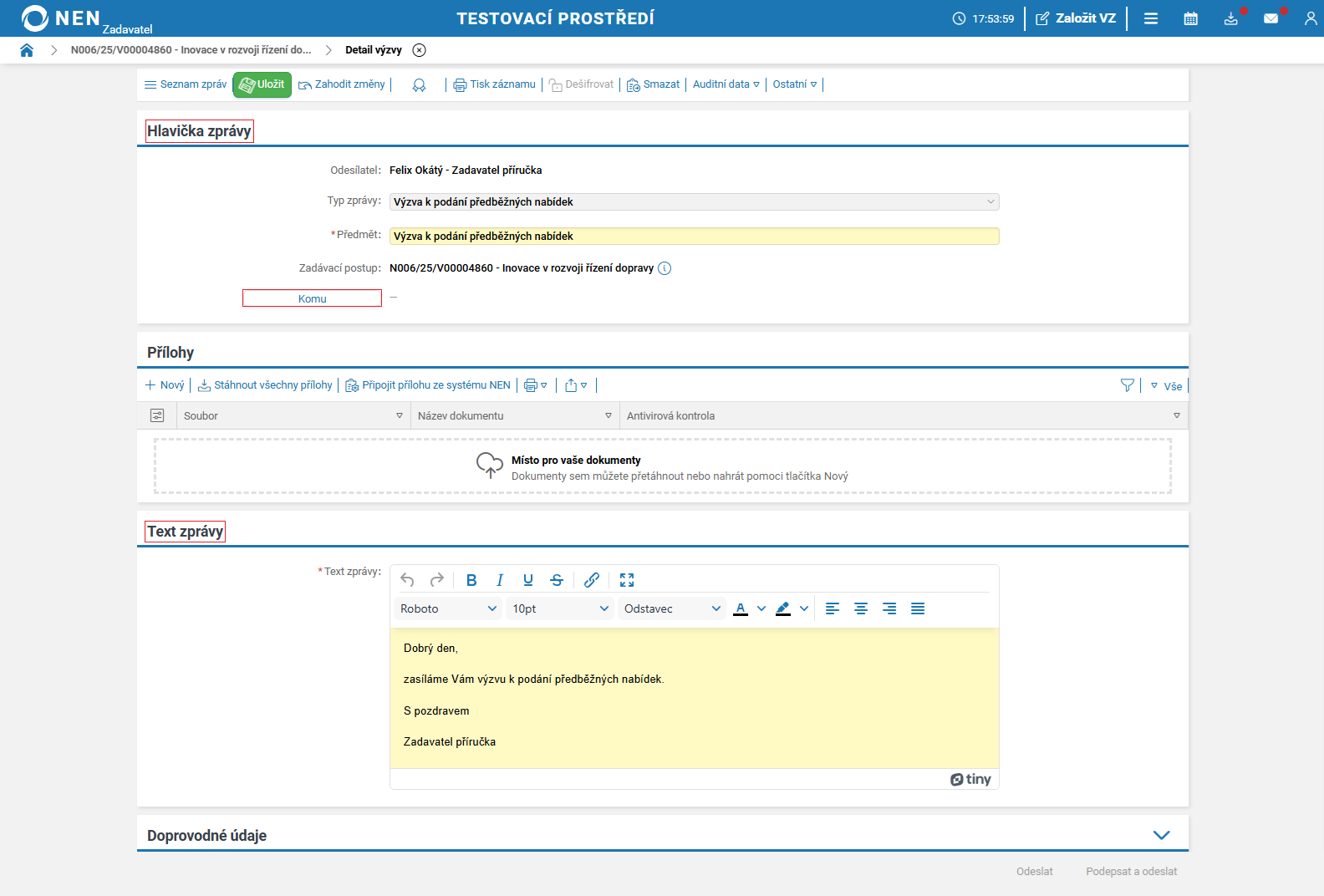Click Založit VZ button

click(x=1076, y=18)
